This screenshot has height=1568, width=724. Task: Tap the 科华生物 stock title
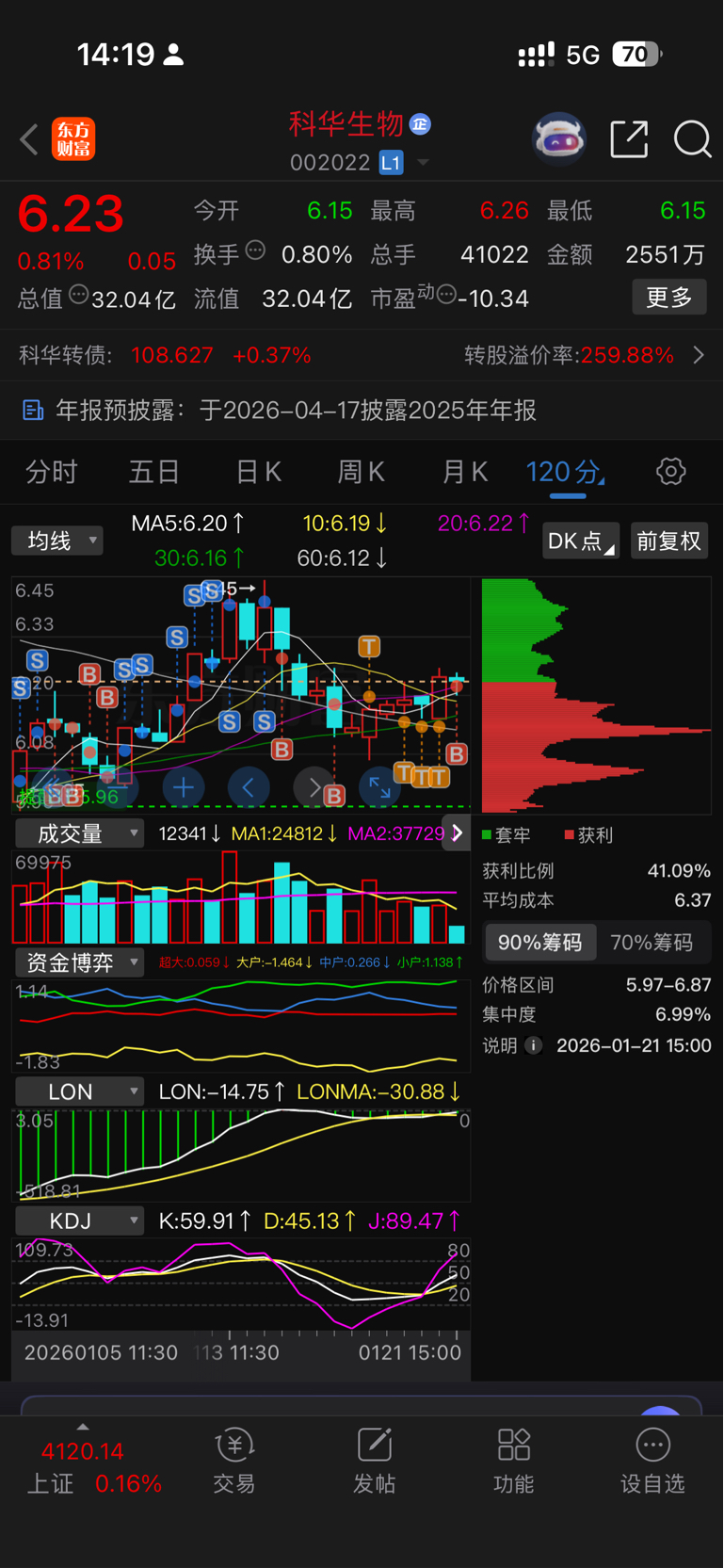tap(346, 123)
